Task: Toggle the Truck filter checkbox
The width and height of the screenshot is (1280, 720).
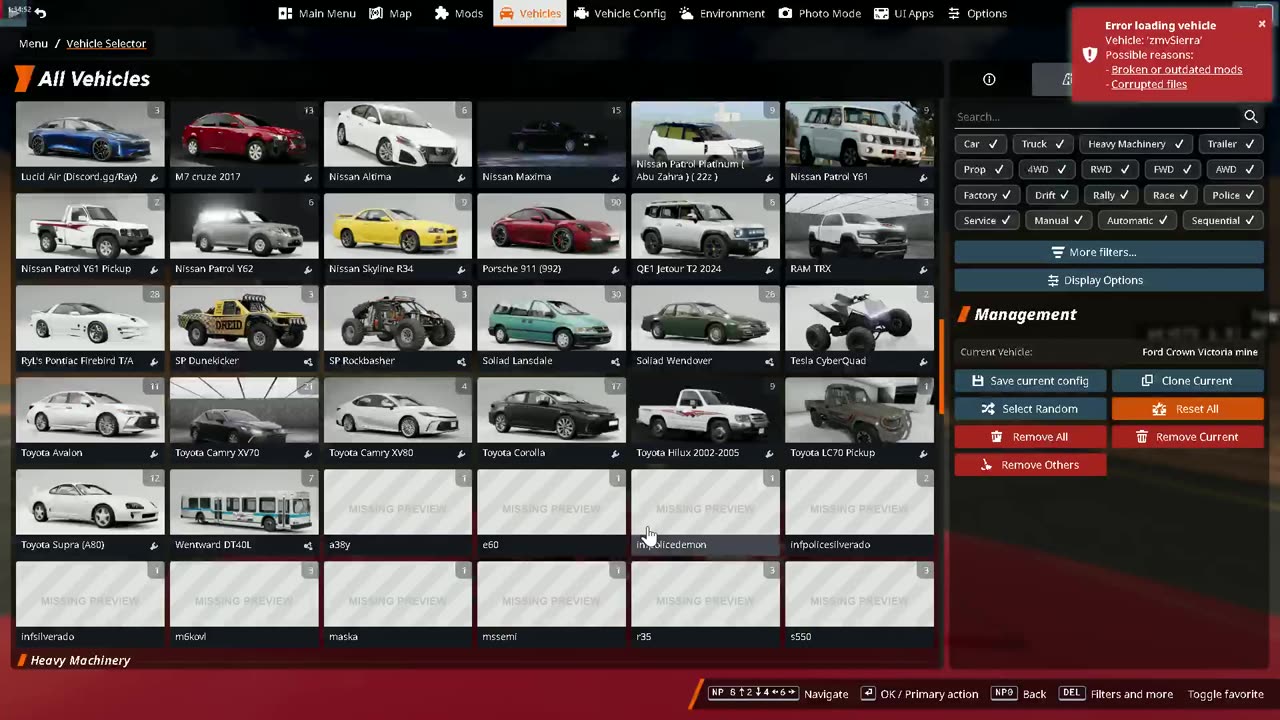Action: (x=1043, y=144)
